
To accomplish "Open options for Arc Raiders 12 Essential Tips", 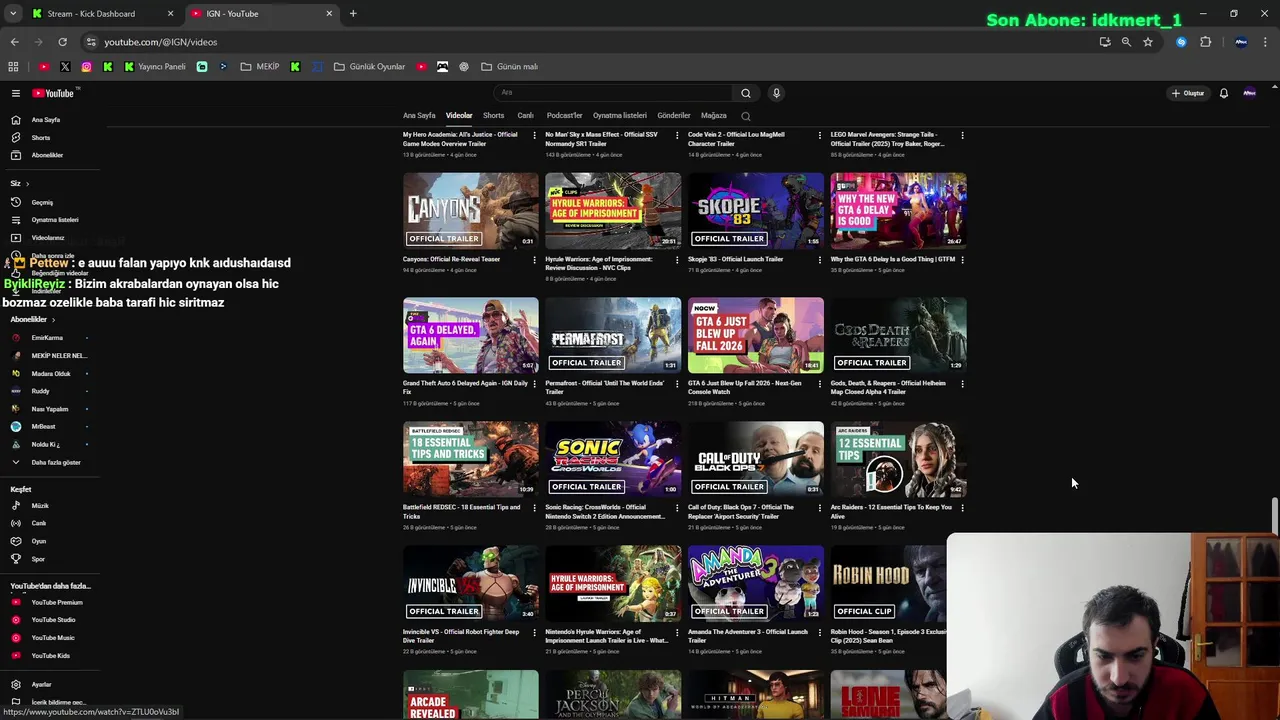I will point(962,507).
